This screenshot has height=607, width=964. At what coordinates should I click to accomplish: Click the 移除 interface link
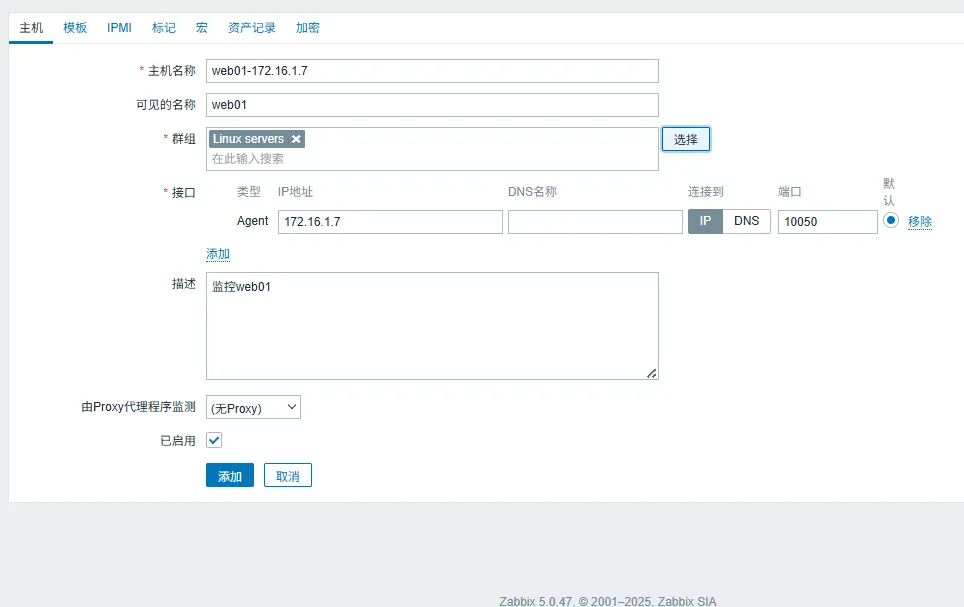click(x=920, y=222)
